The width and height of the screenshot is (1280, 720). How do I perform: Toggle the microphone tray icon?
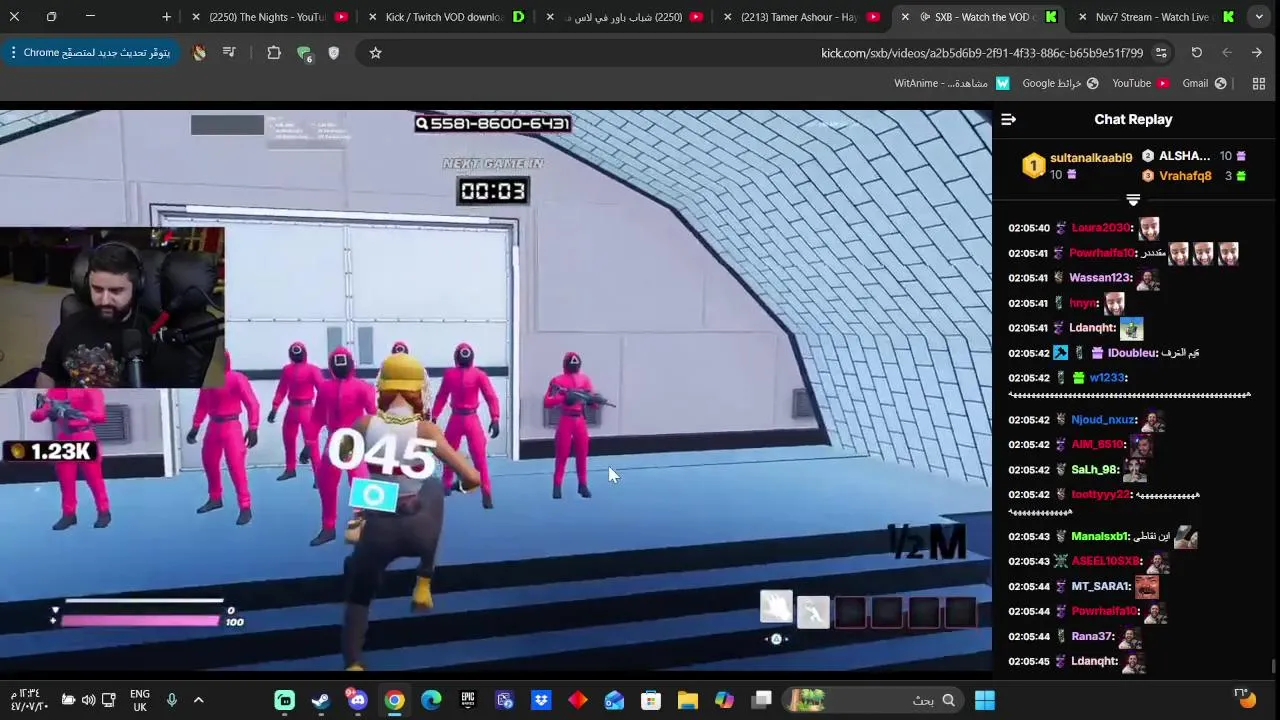171,700
